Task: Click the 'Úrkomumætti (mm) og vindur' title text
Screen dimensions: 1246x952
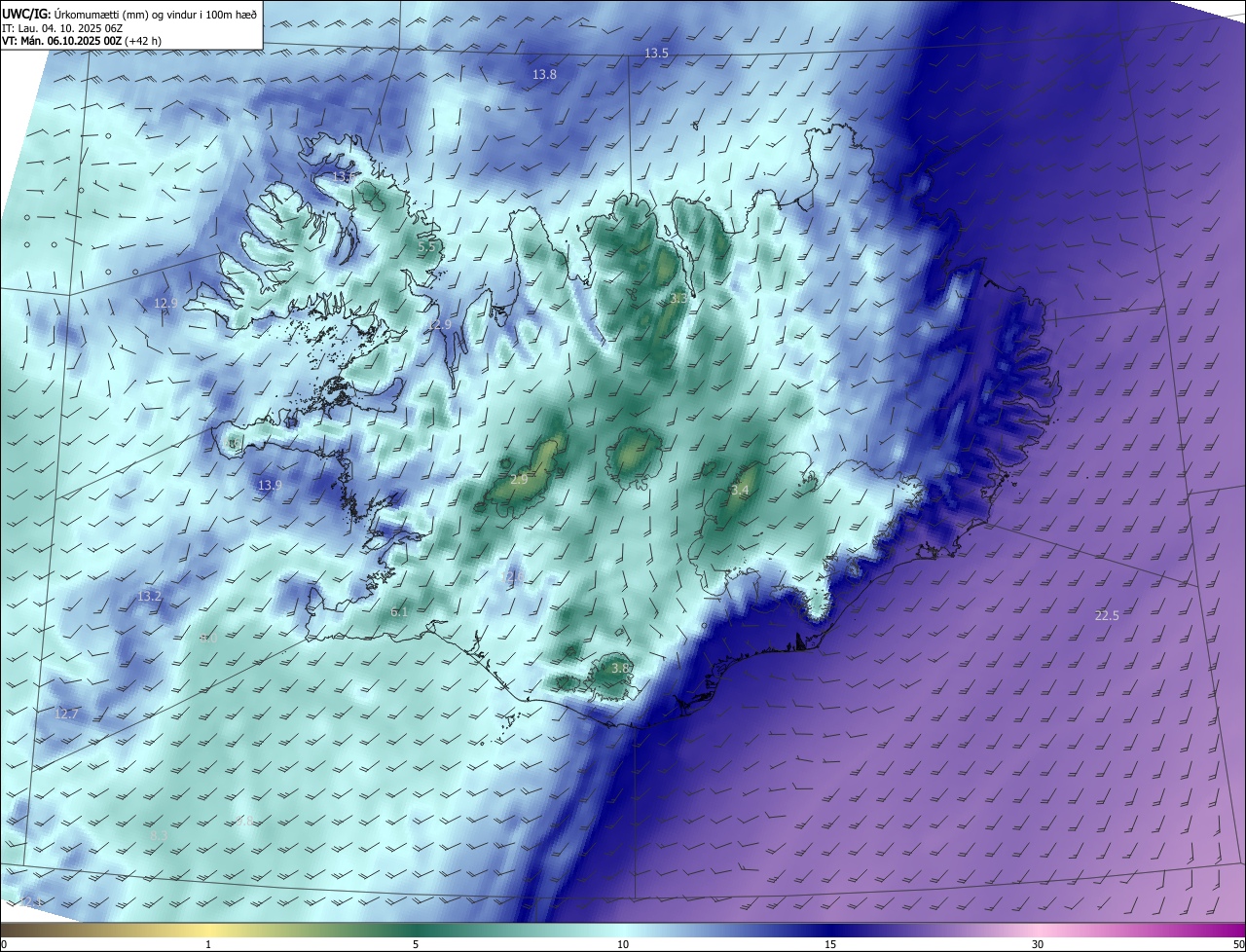Action: pos(125,14)
